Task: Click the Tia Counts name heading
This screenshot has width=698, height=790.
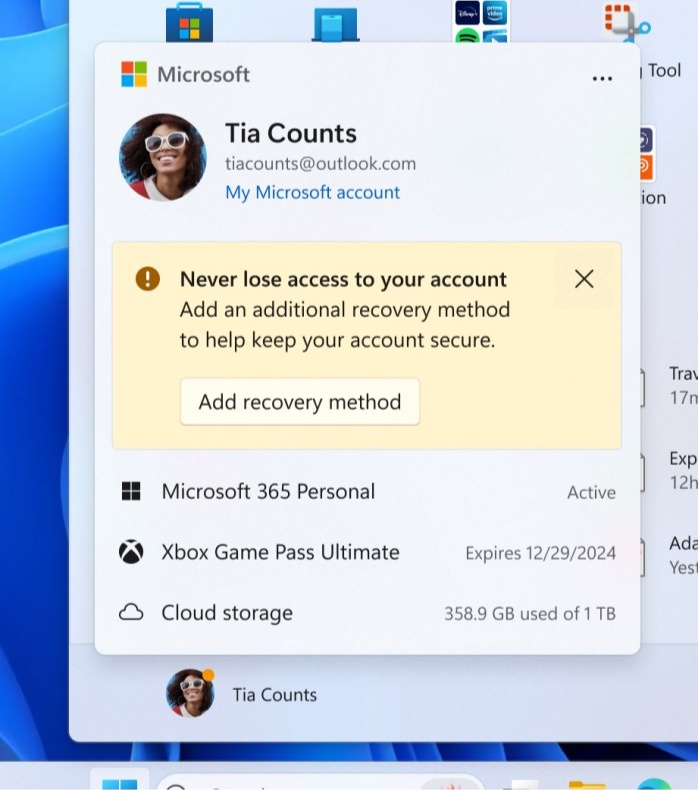Action: pyautogui.click(x=291, y=134)
